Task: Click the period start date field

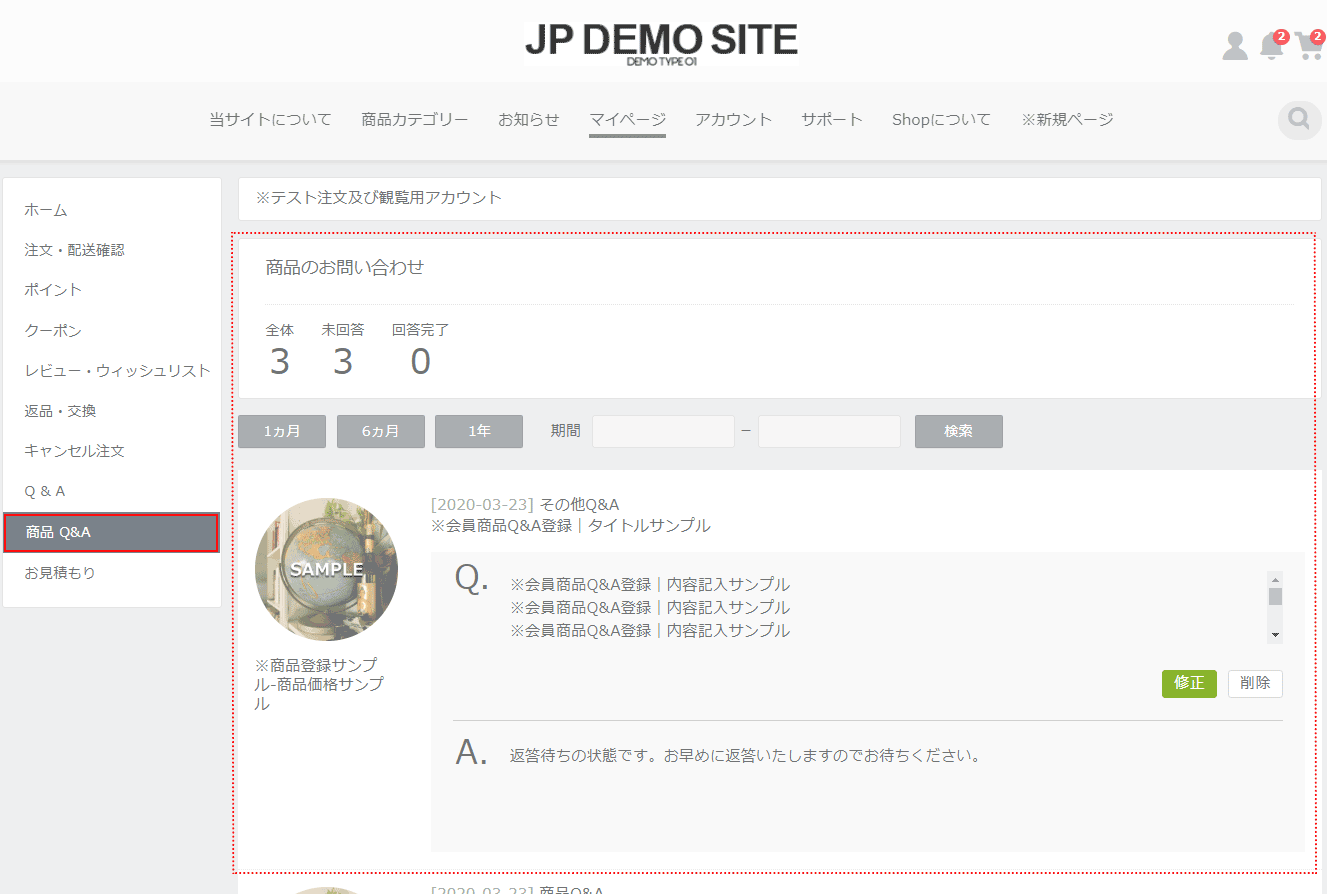Action: (663, 431)
